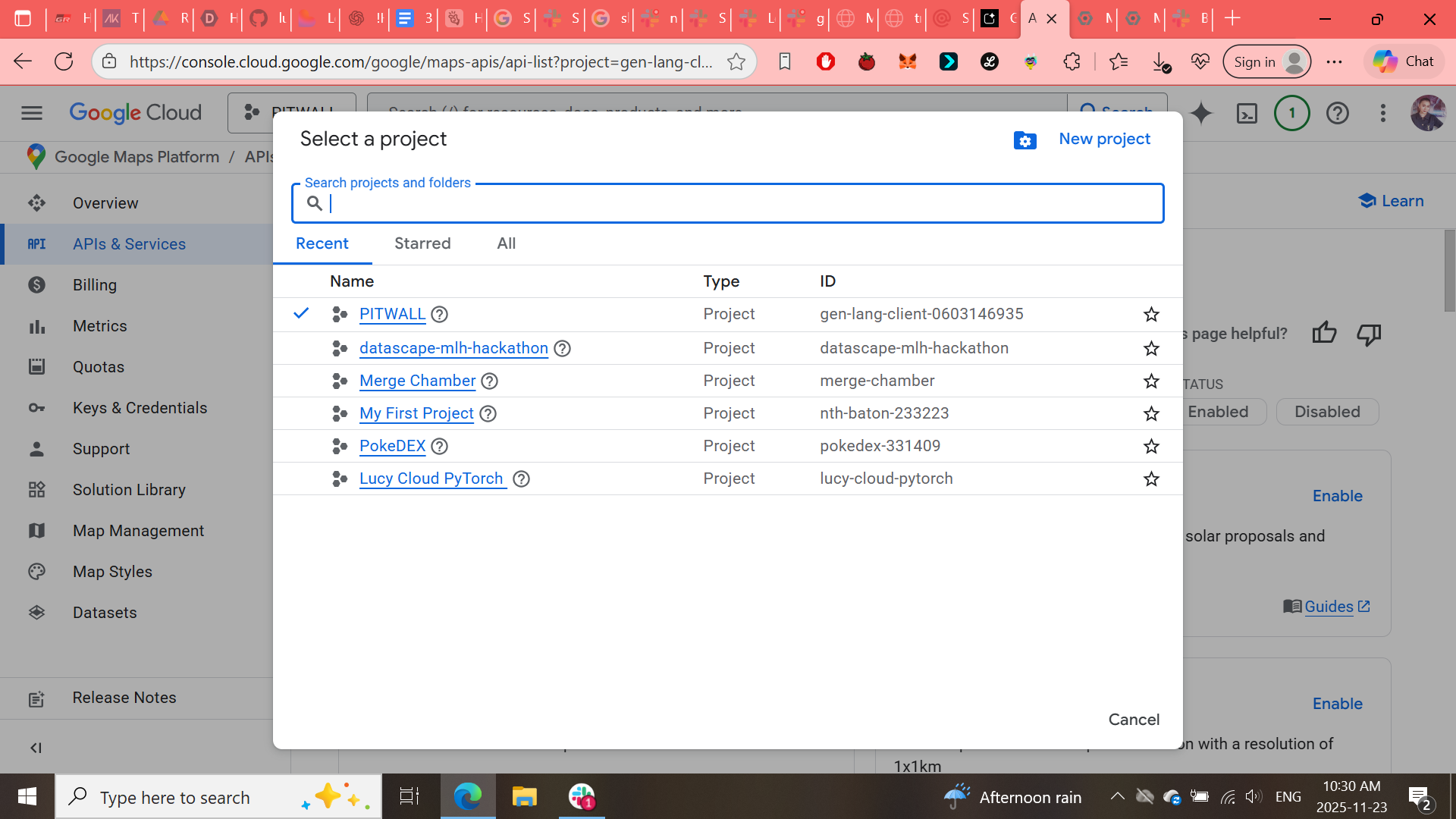Open Gemini sparkle assistant icon

(x=1201, y=114)
